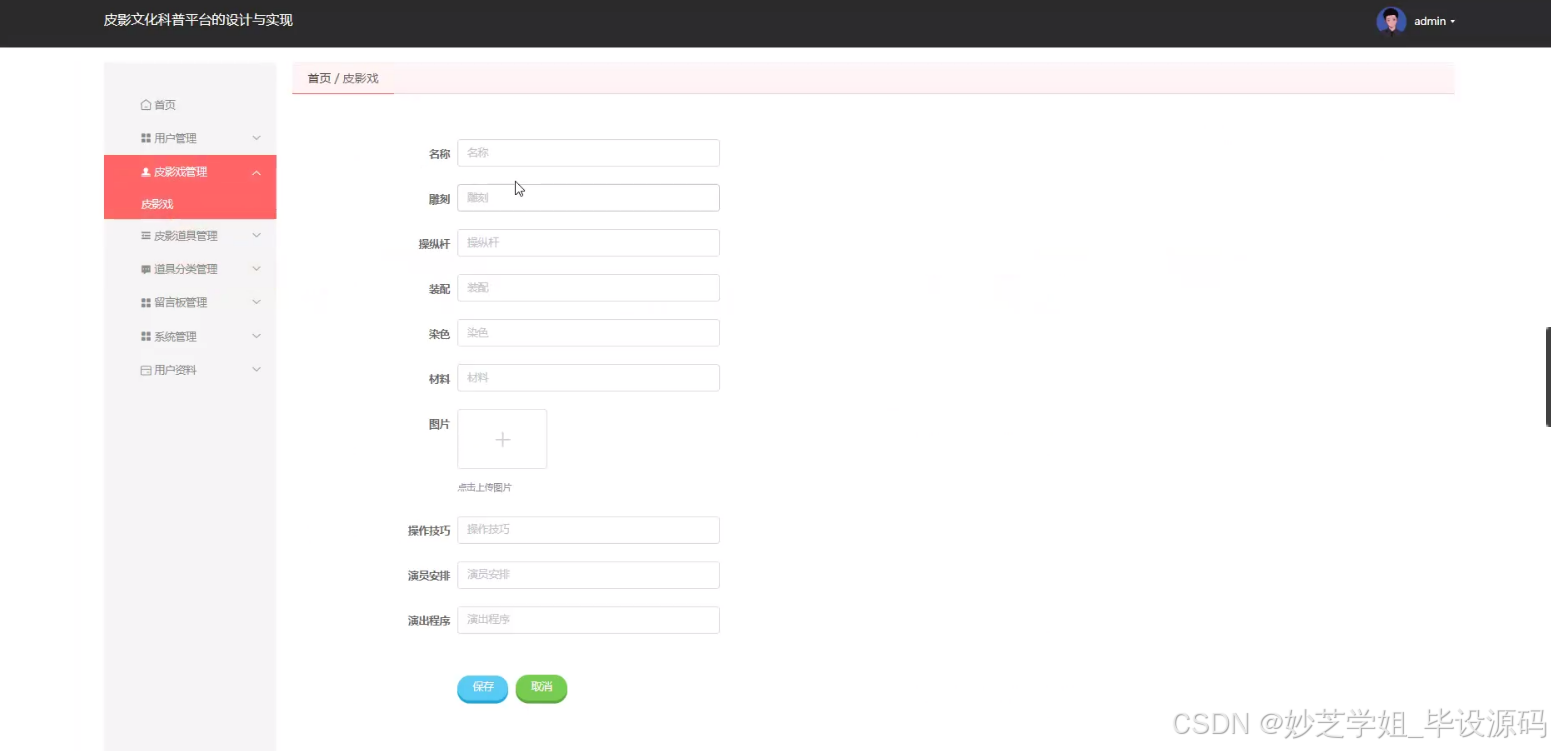
Task: Open the 皮影道具管理 menu
Action: tap(190, 236)
